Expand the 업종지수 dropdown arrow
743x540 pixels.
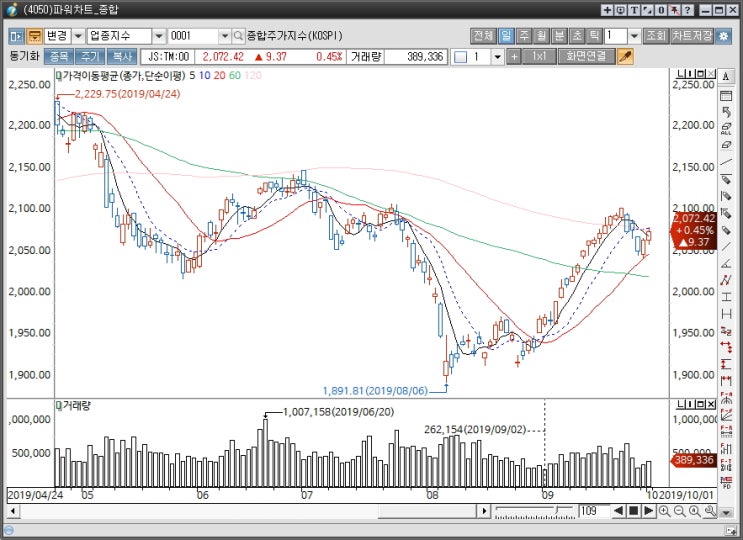159,36
